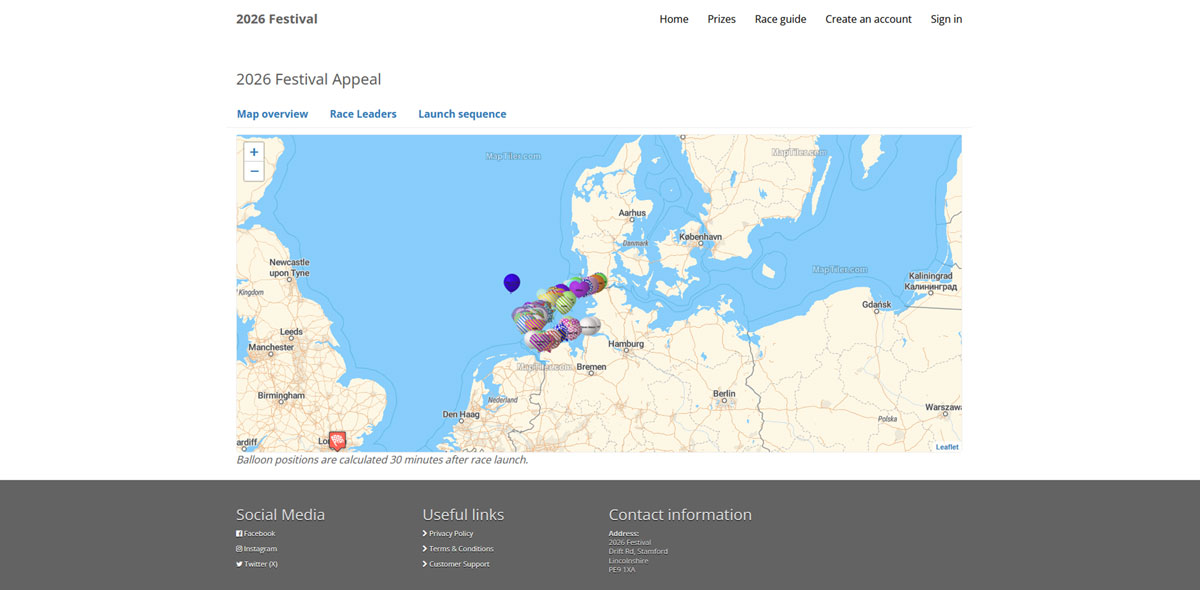This screenshot has width=1200, height=590.
Task: Click the red launch site marker near London
Action: [338, 440]
